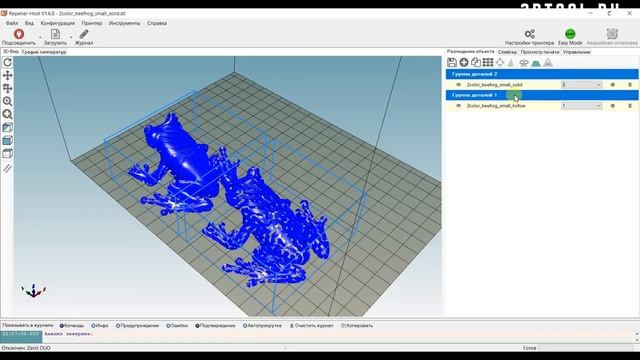
Task: Select the Move viewpoint tool
Action: tap(7, 75)
